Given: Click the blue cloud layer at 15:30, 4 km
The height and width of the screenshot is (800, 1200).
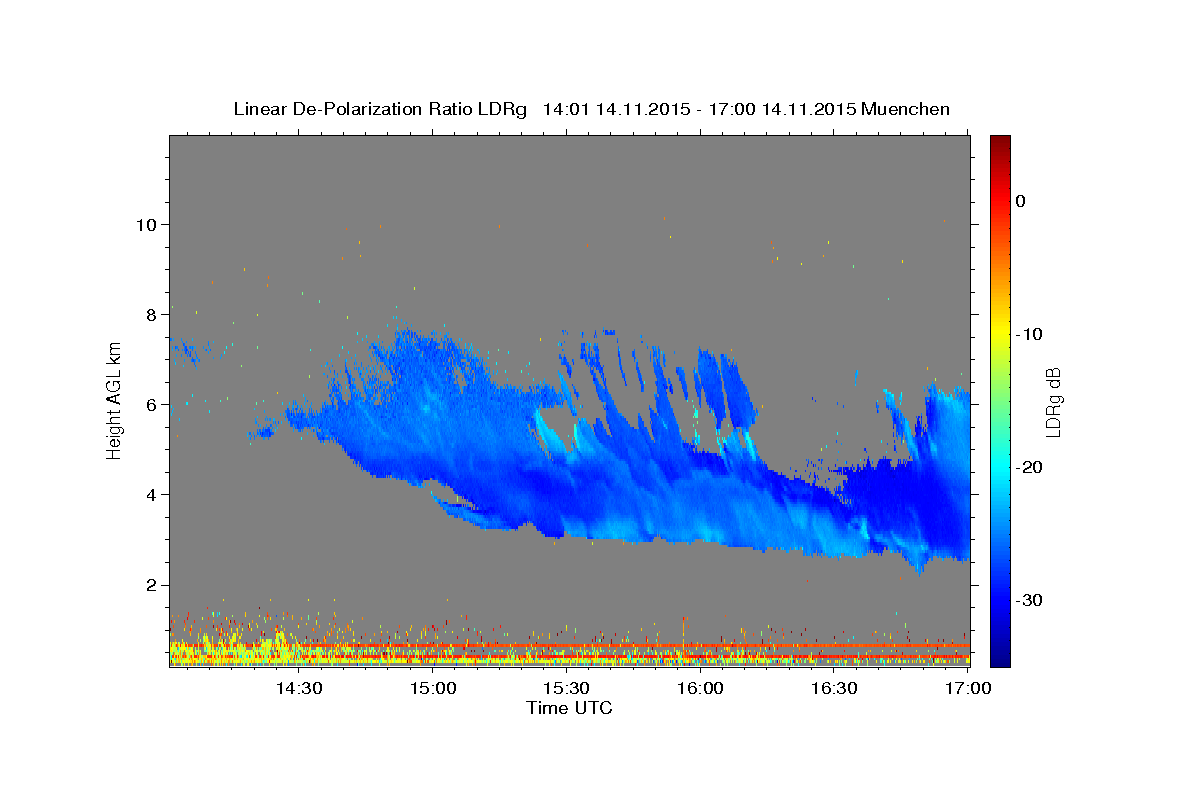Looking at the screenshot, I should click(567, 494).
